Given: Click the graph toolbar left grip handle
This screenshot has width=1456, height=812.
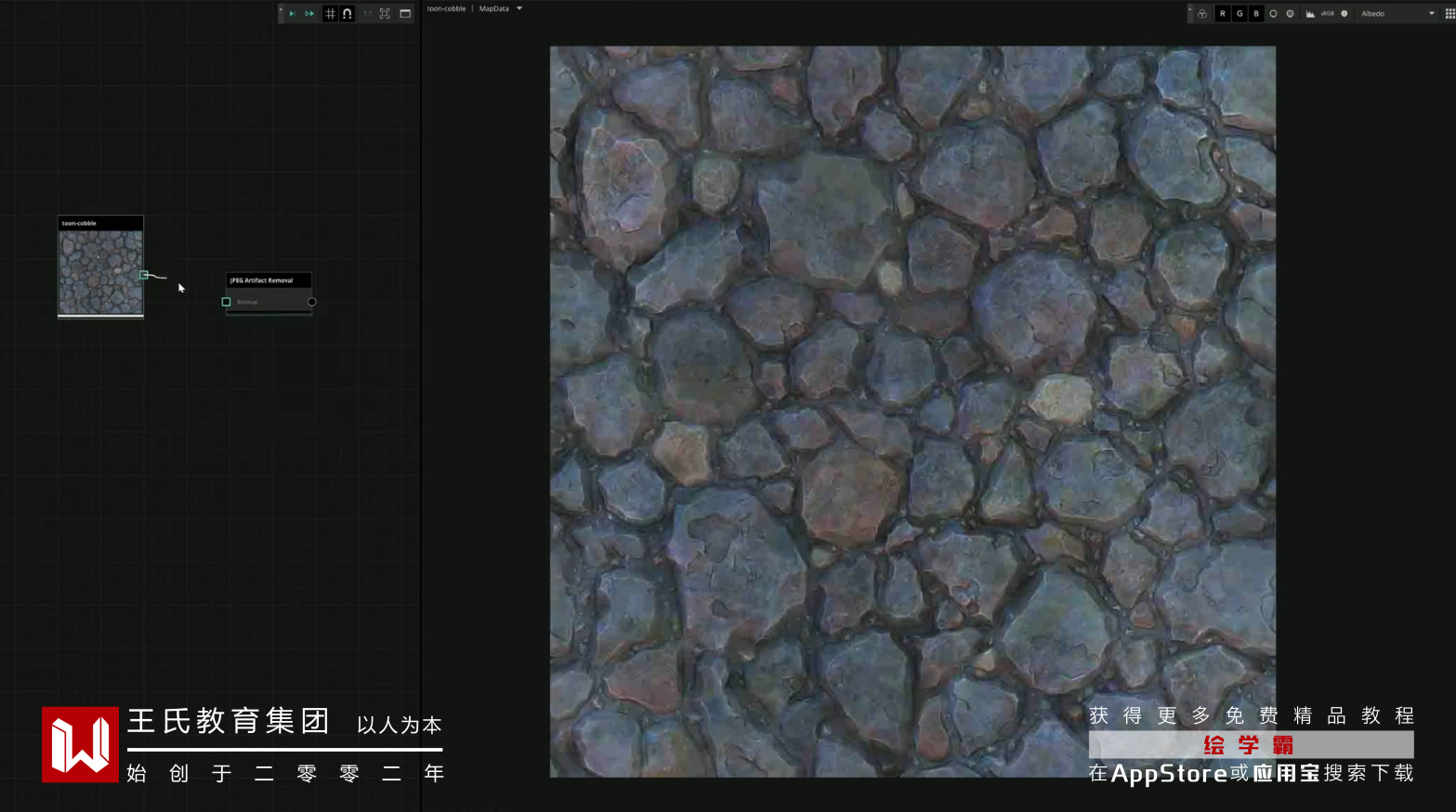Looking at the screenshot, I should click(x=281, y=13).
